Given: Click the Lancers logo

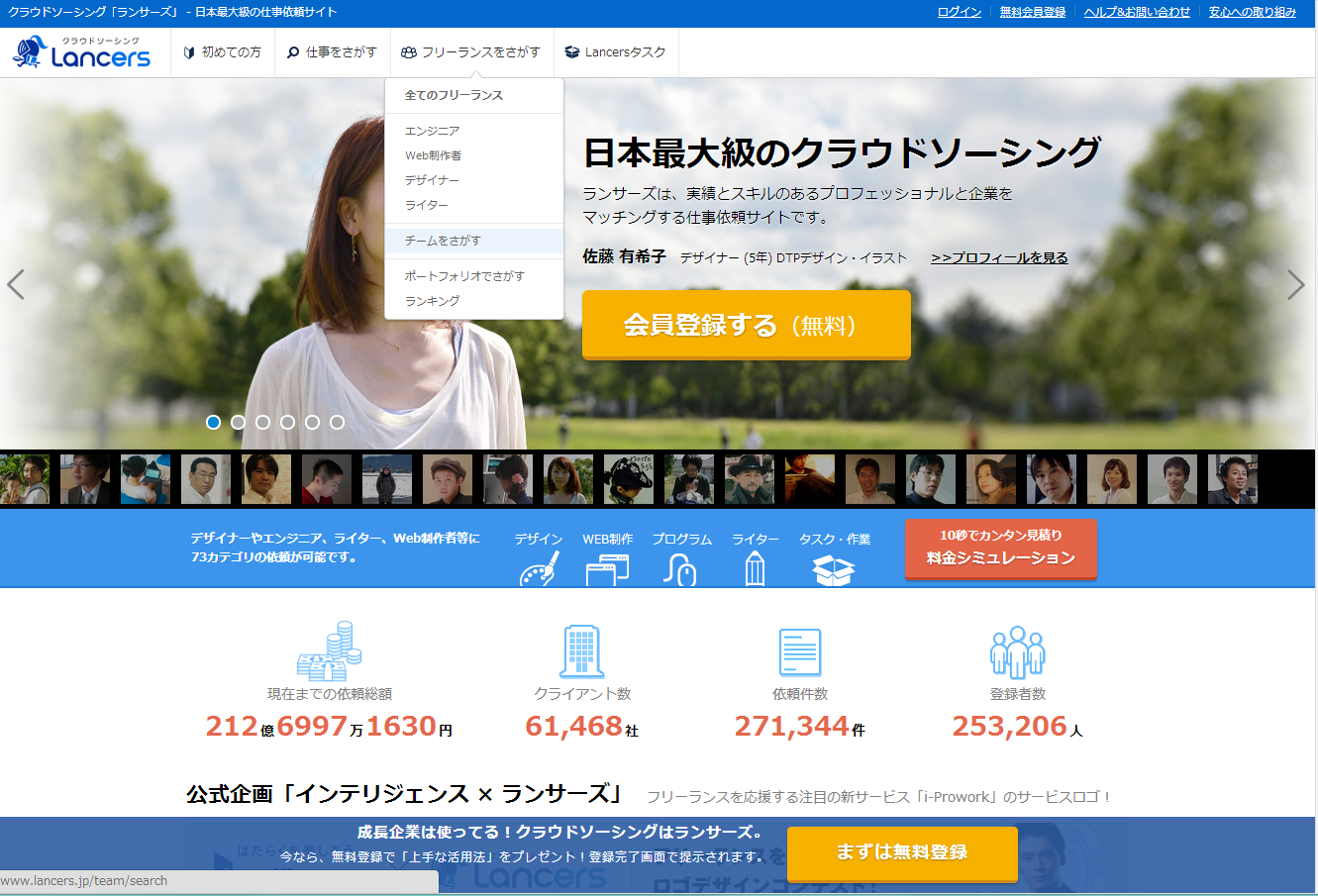Looking at the screenshot, I should [81, 51].
